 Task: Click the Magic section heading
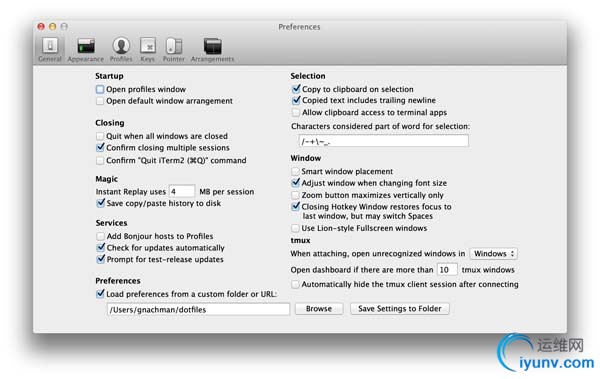[x=107, y=179]
